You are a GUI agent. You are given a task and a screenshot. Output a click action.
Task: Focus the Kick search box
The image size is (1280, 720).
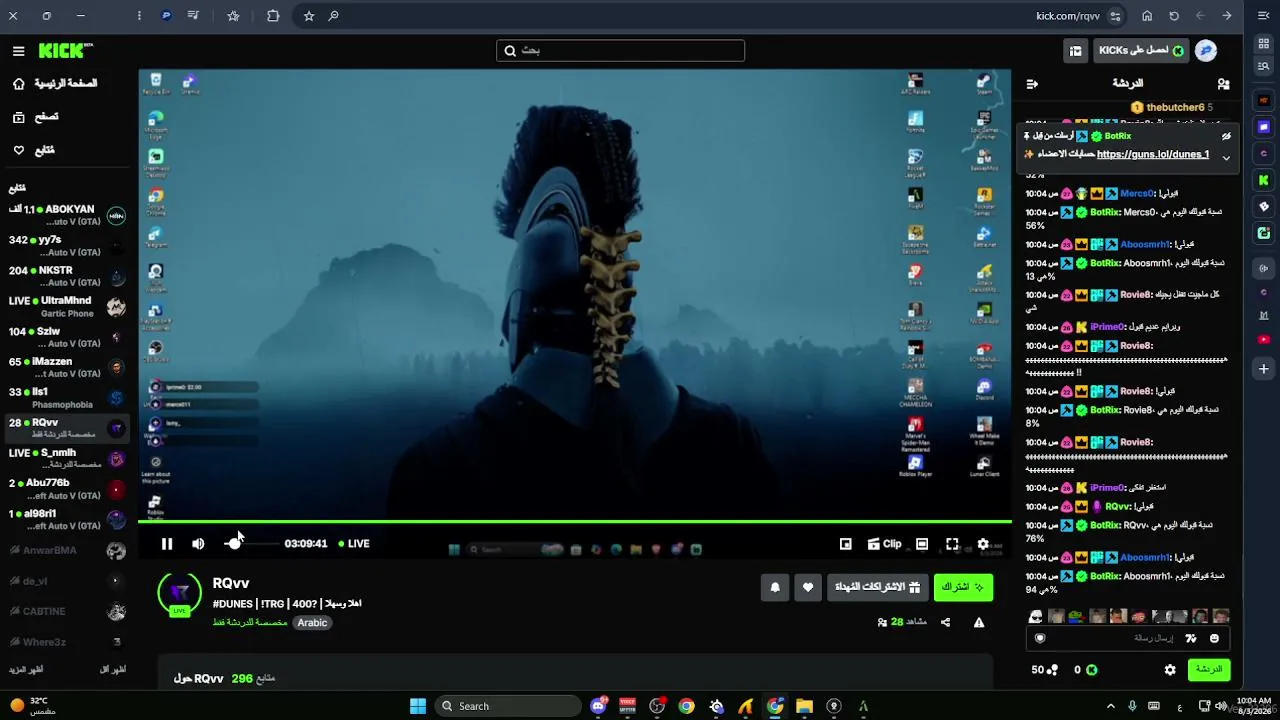point(621,51)
